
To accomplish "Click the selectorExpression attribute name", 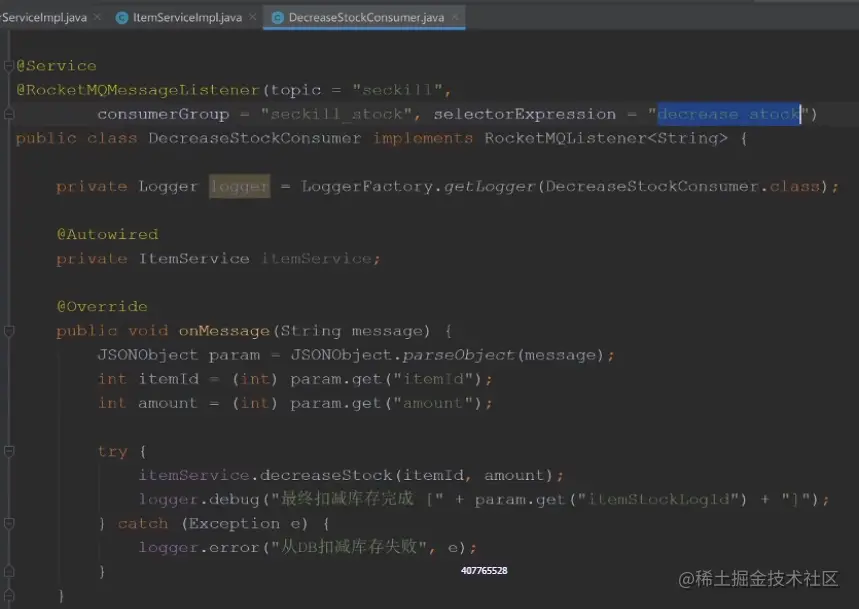I will pos(524,114).
